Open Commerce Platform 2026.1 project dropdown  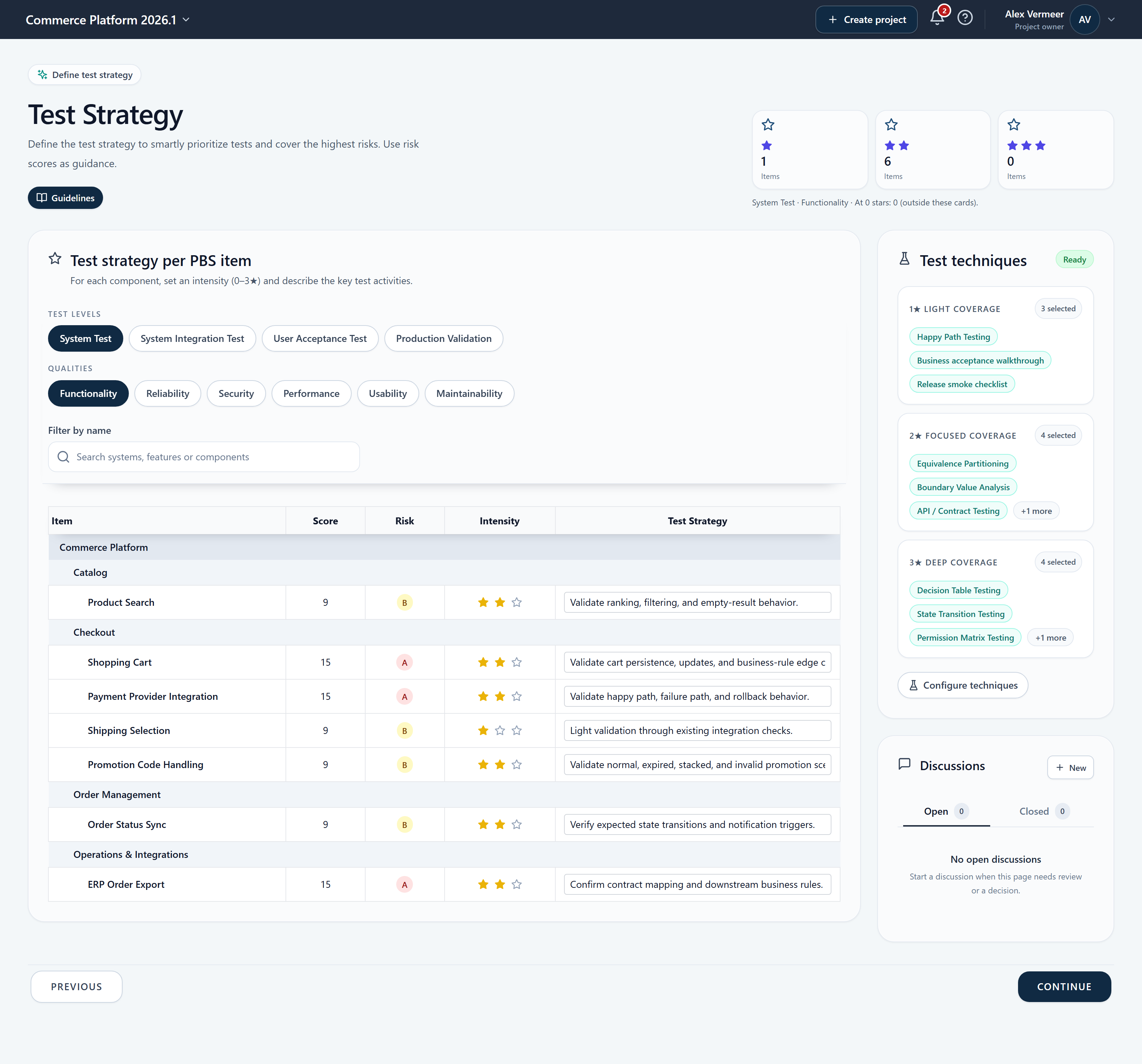pyautogui.click(x=108, y=19)
